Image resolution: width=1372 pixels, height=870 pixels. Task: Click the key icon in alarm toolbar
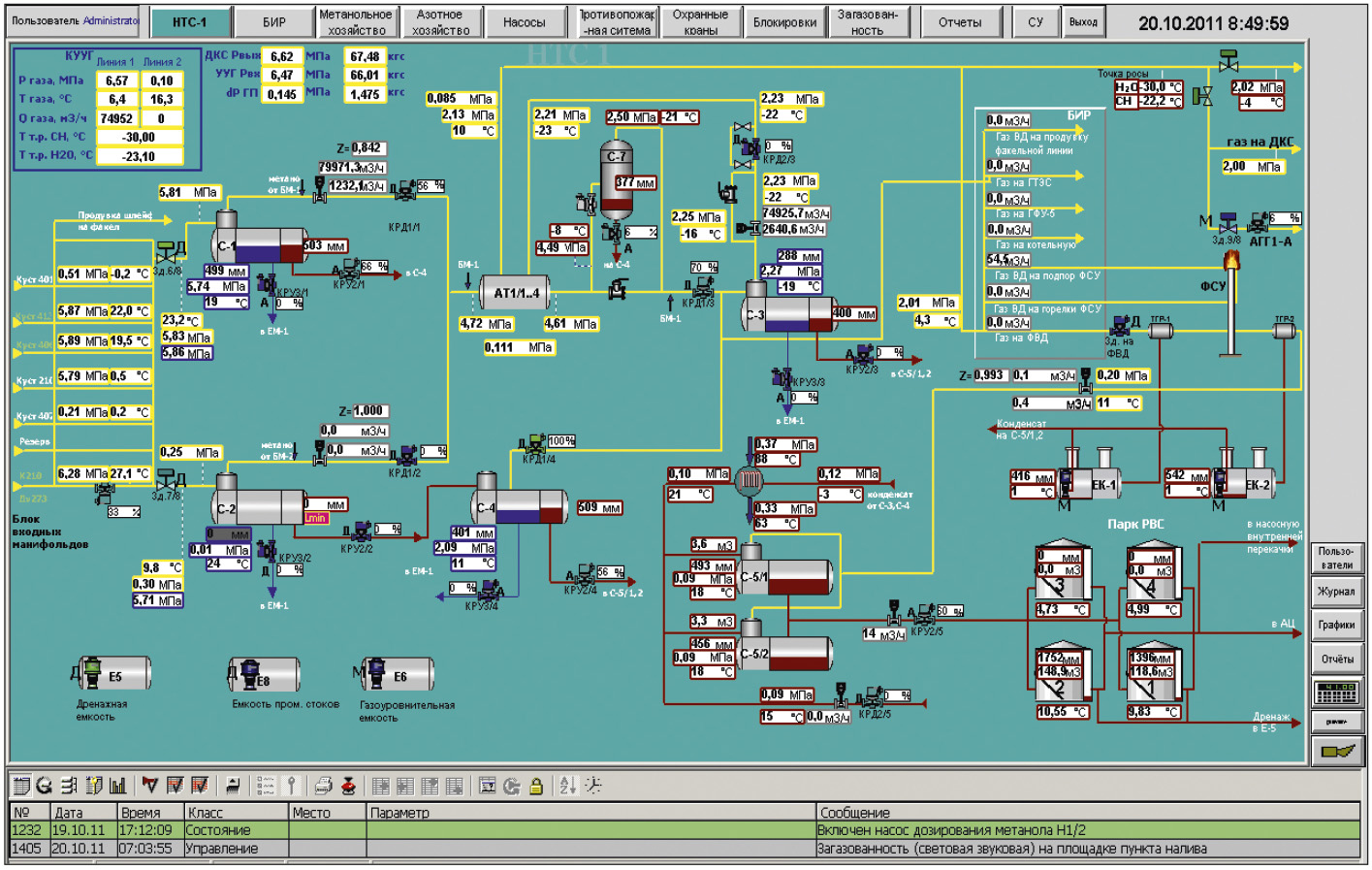[290, 786]
